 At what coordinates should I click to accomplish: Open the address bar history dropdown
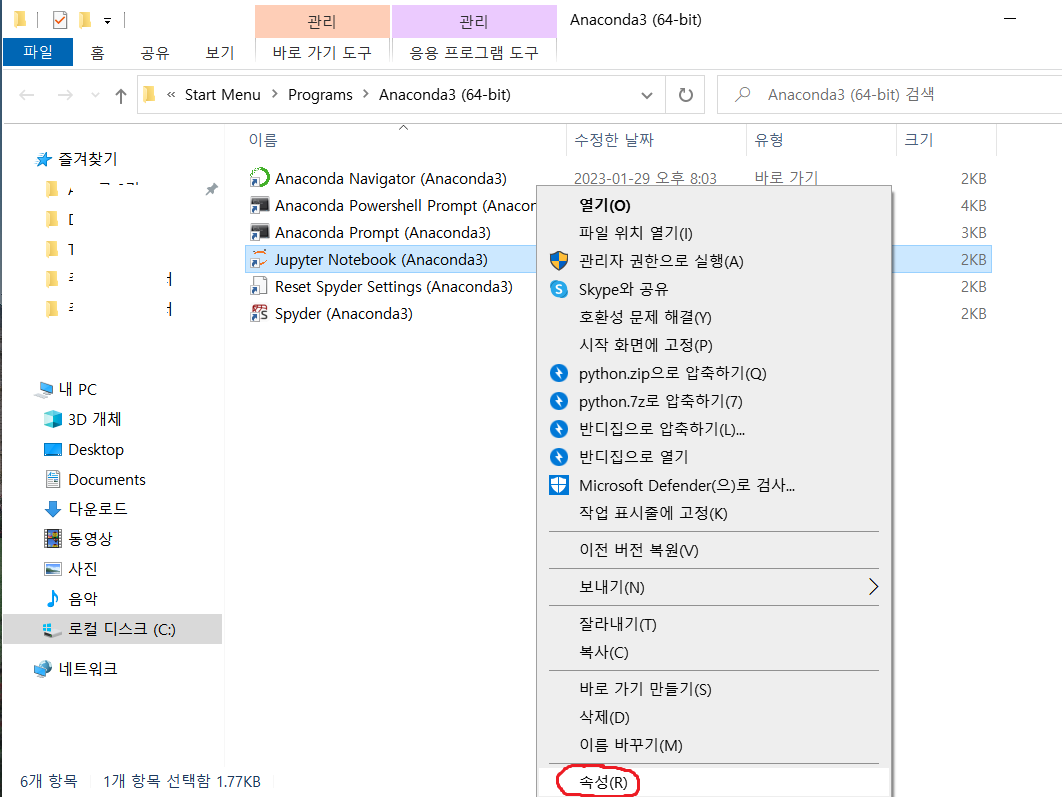tap(647, 95)
